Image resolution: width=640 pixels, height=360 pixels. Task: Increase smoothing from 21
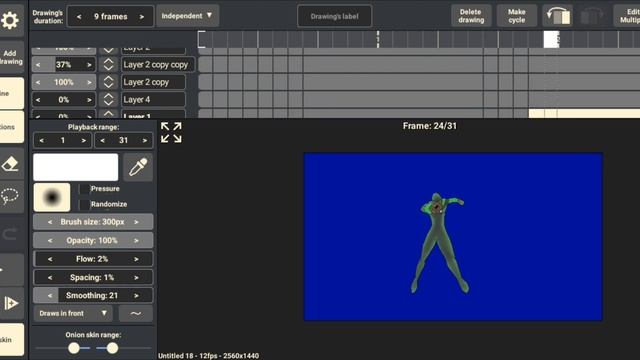pos(136,296)
